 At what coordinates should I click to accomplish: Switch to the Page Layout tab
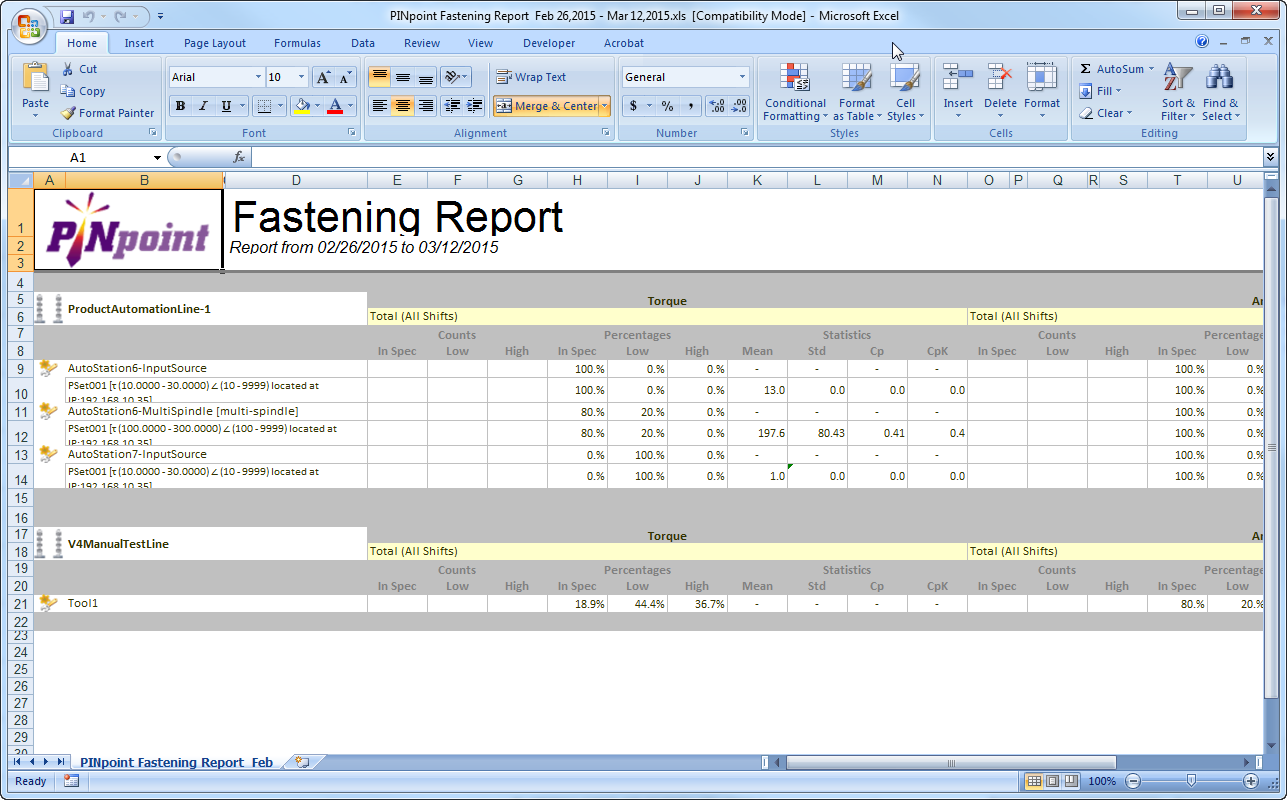pos(215,43)
